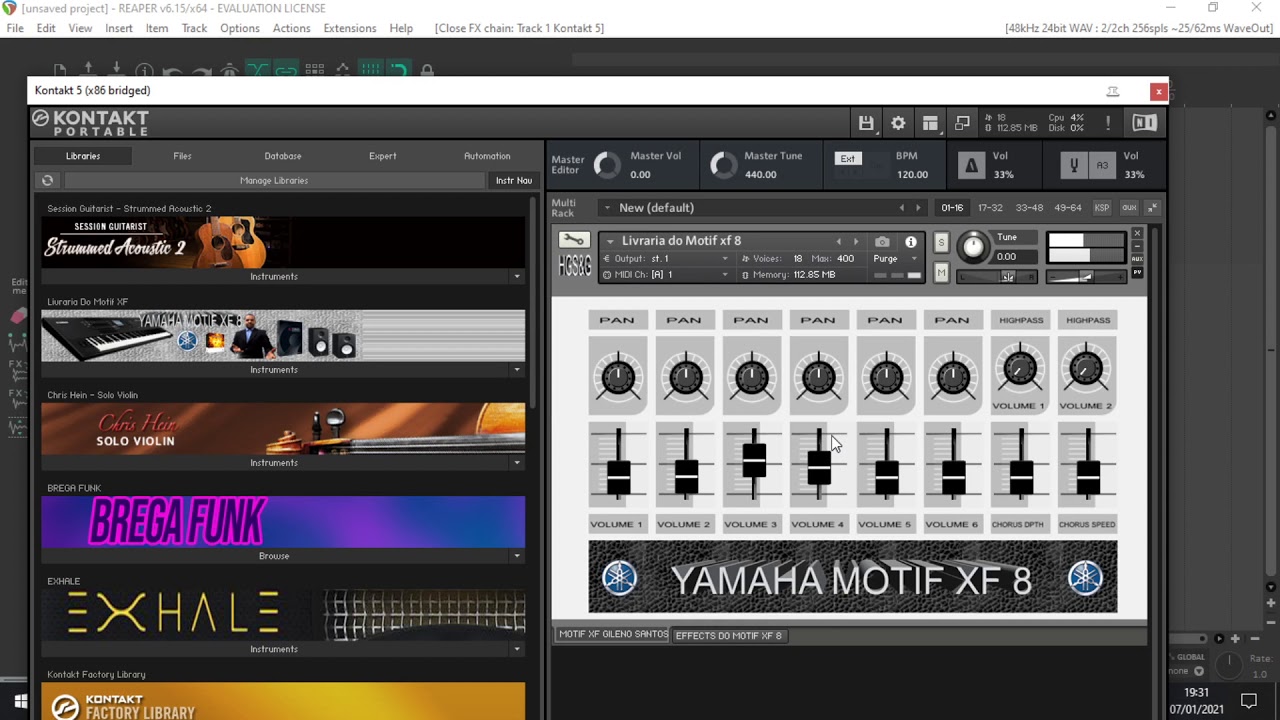Expand Chris Hein Solo Violin Instruments dropdown
This screenshot has height=720, width=1280.
[x=517, y=463]
